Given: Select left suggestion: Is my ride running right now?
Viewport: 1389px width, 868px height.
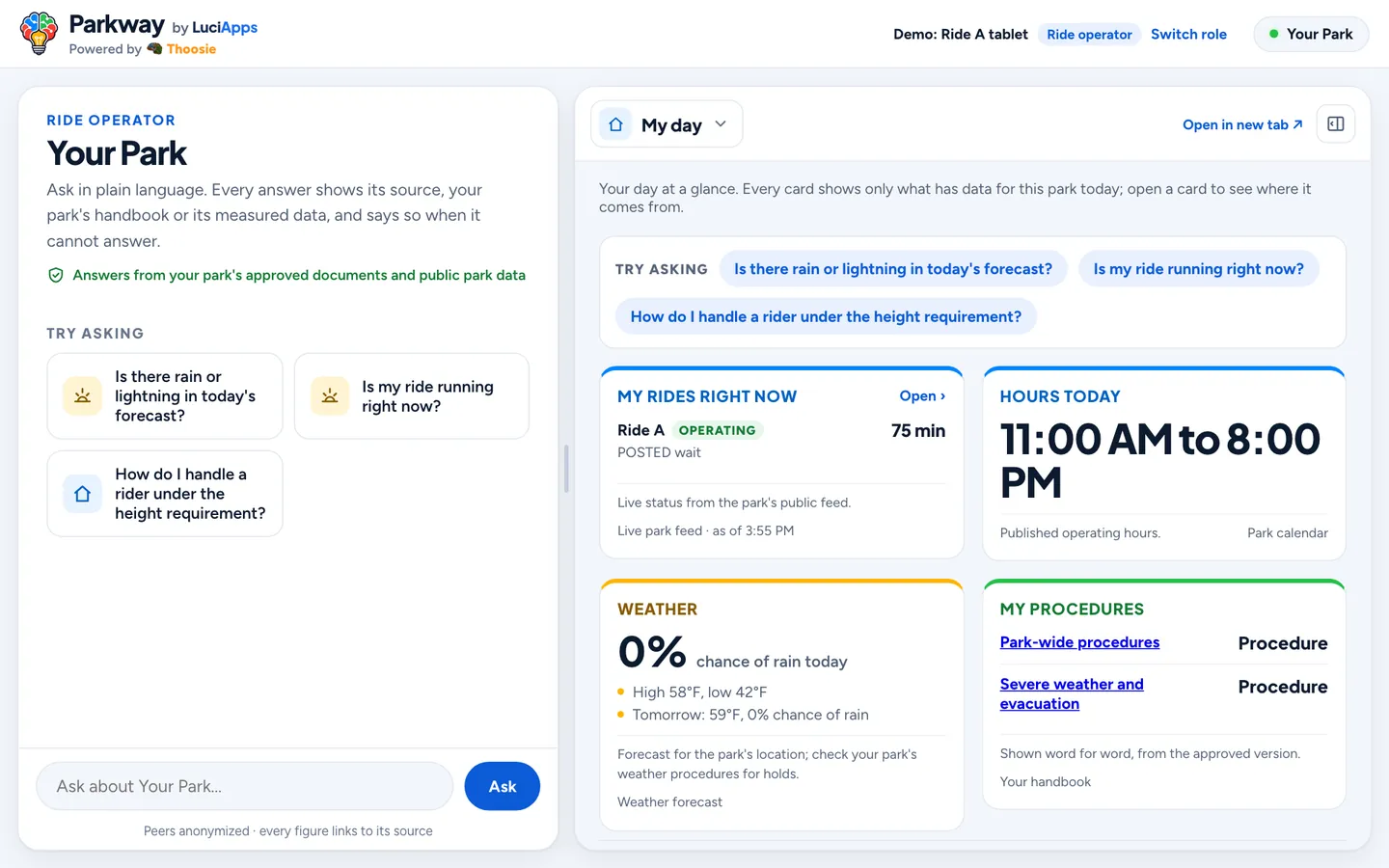Looking at the screenshot, I should tap(412, 396).
